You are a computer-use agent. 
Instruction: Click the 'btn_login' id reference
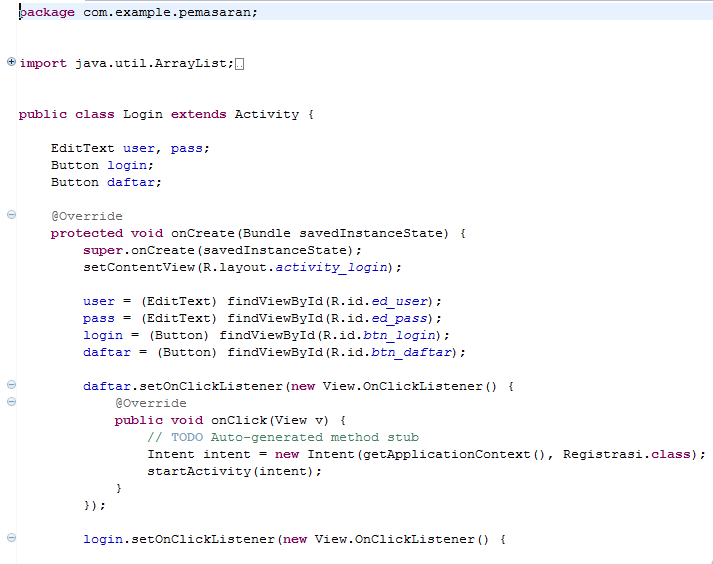(399, 335)
